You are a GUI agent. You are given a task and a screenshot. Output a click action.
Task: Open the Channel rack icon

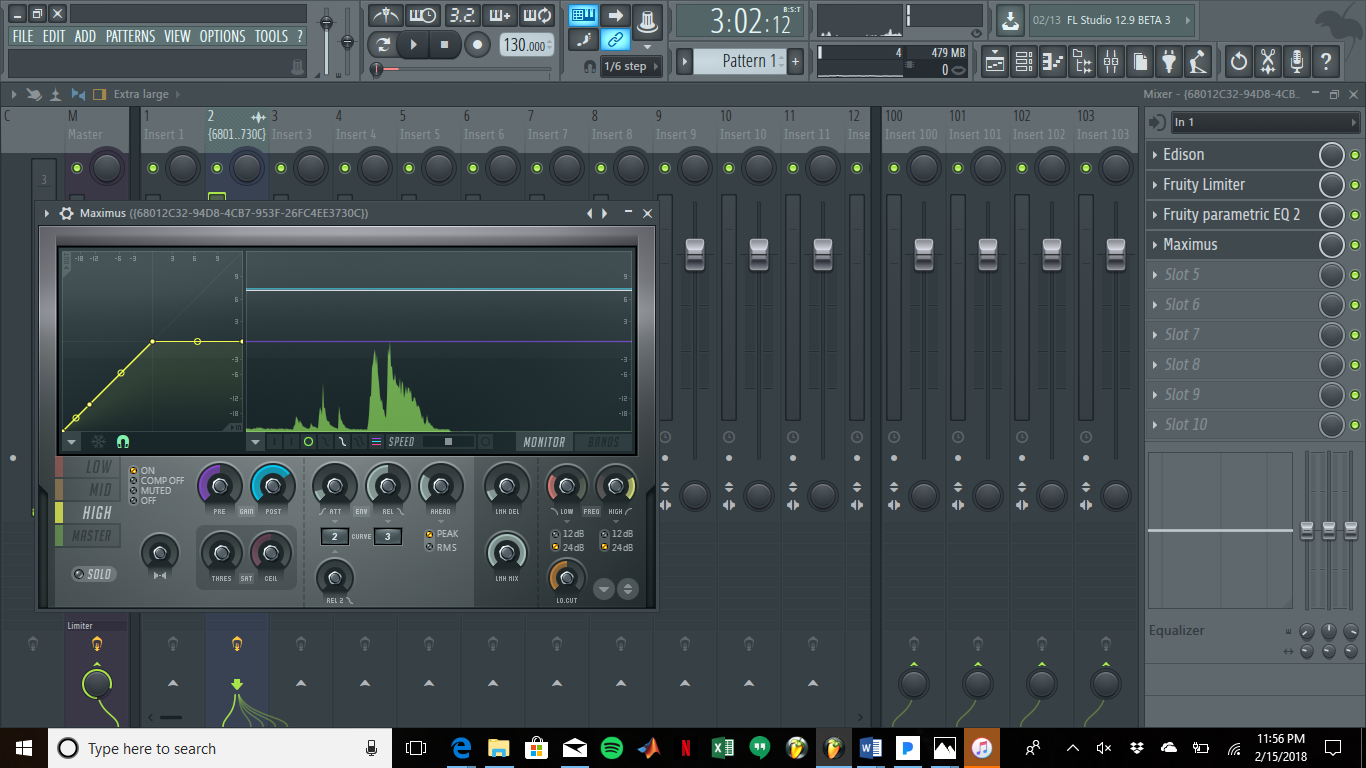coord(1024,61)
